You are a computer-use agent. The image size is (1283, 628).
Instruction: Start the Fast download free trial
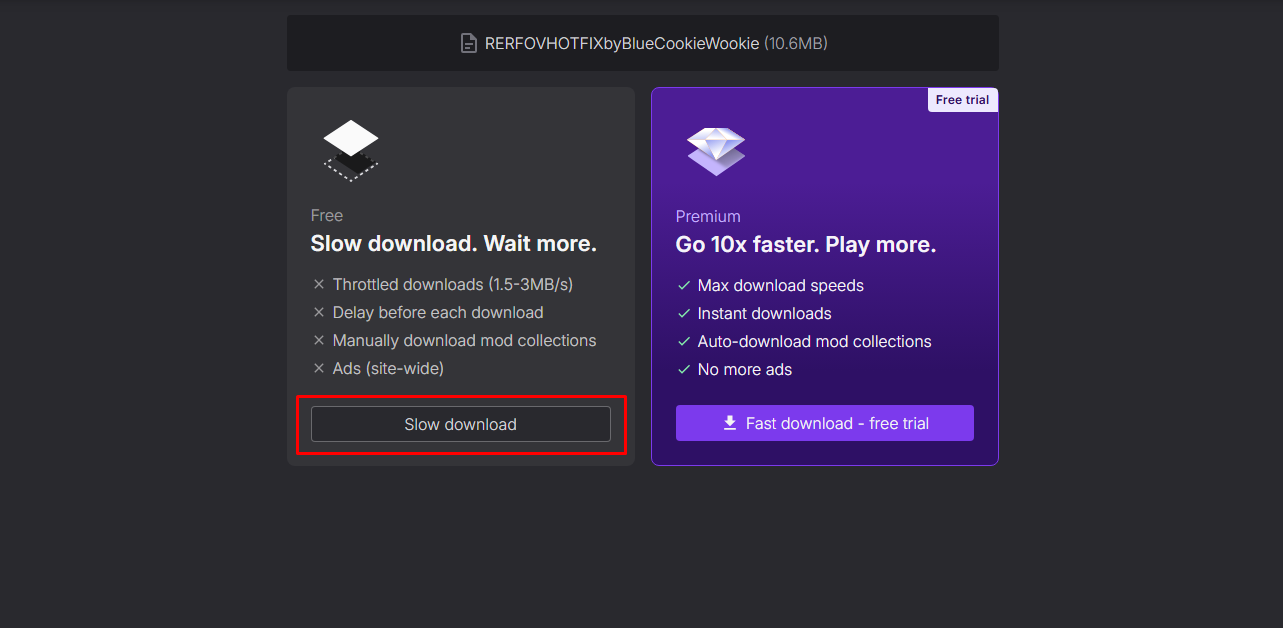[x=824, y=423]
